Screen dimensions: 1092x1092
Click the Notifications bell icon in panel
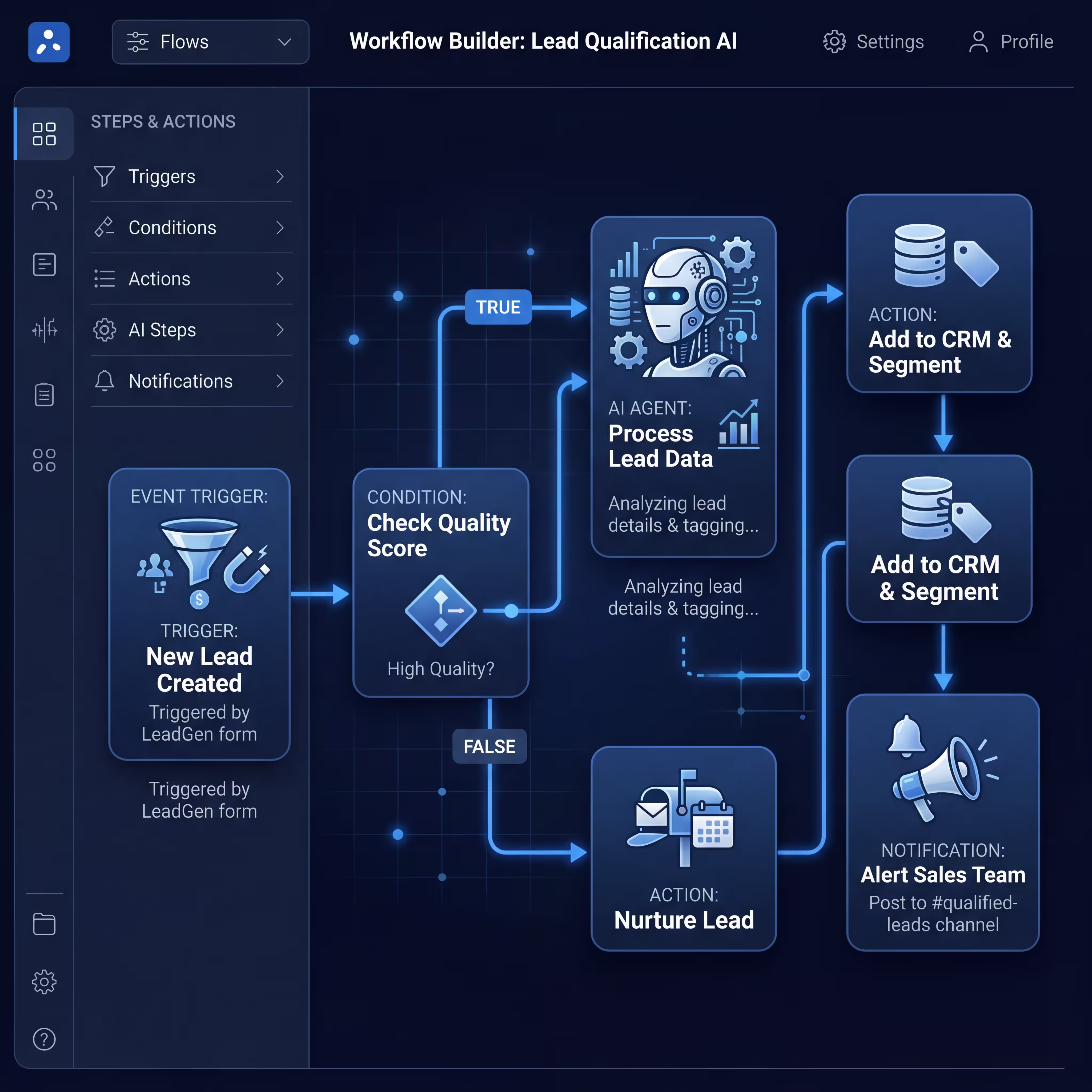104,381
